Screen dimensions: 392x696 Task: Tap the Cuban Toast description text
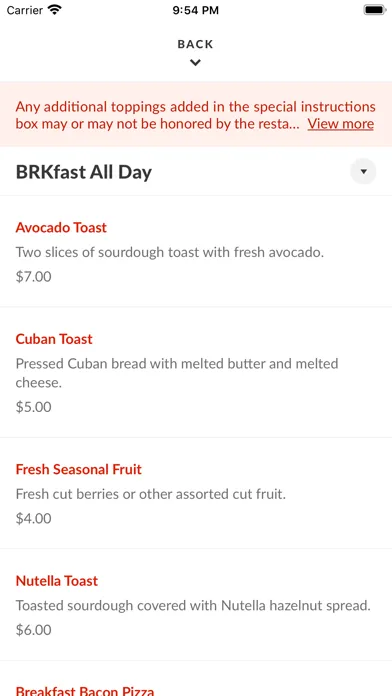177,373
